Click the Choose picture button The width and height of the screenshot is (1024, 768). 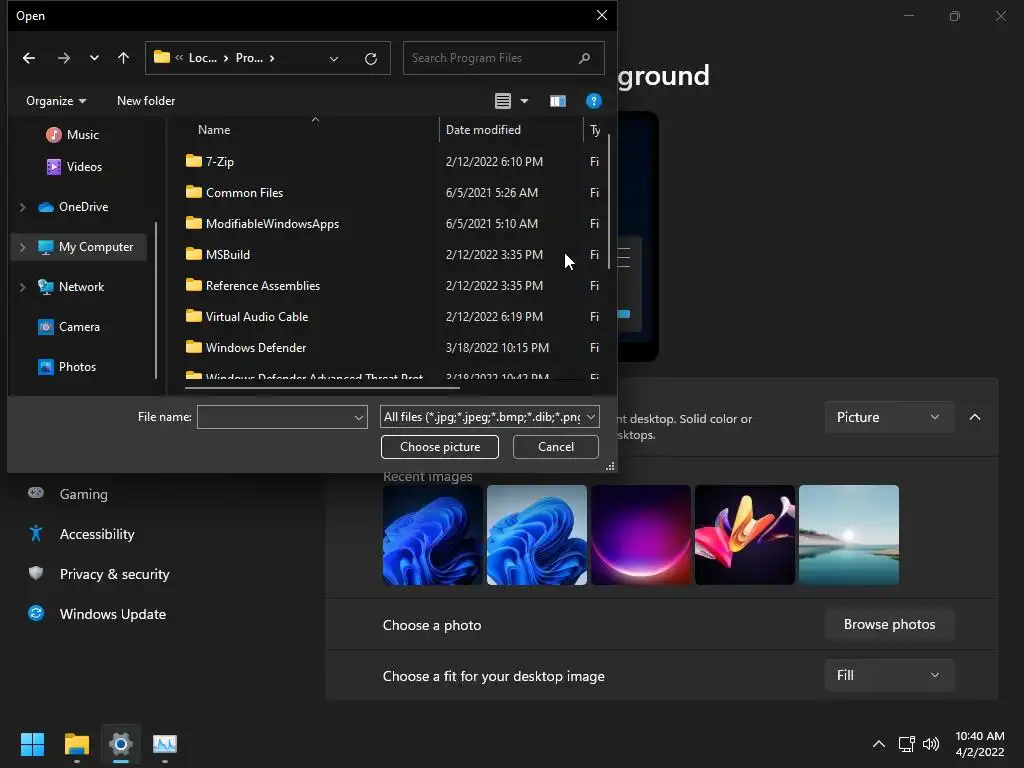tap(440, 447)
